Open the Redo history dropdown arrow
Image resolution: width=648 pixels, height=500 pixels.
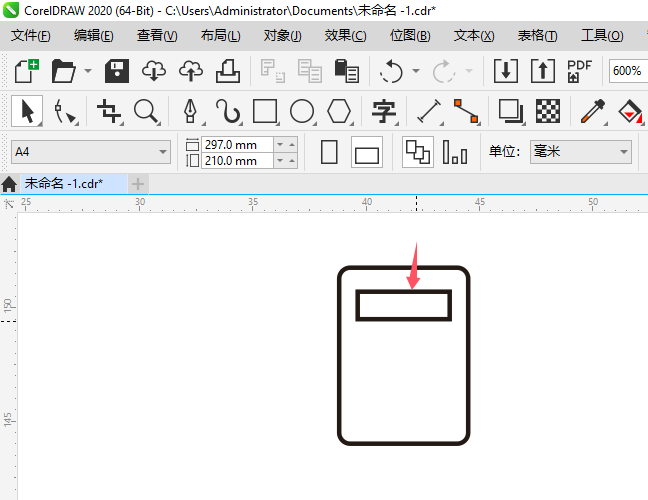[x=469, y=71]
